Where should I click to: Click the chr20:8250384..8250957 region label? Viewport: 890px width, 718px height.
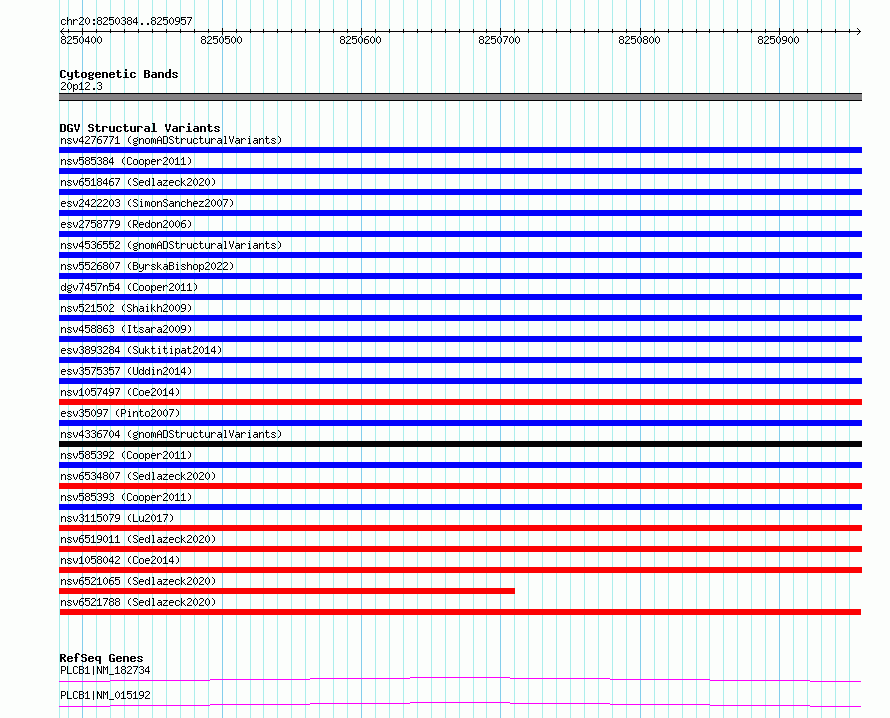coord(126,21)
